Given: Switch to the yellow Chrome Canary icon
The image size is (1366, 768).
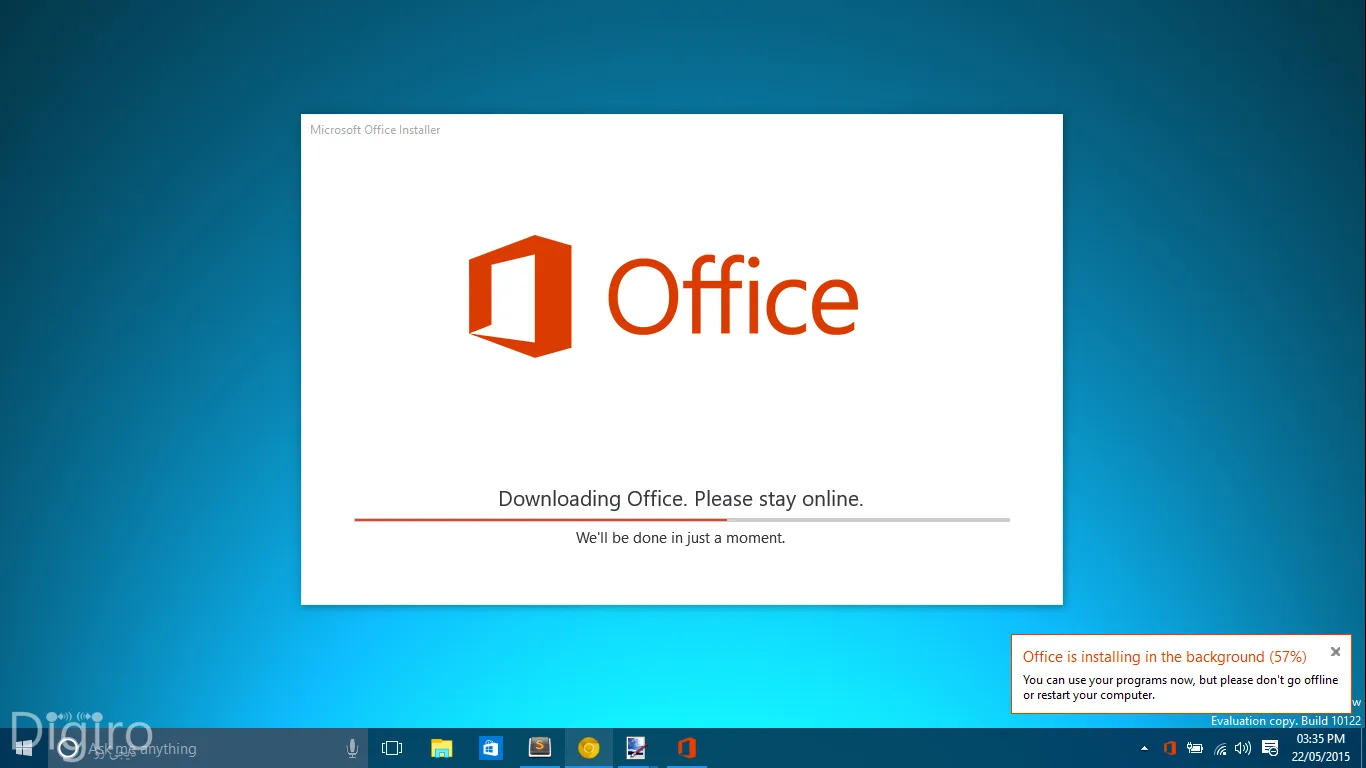Looking at the screenshot, I should pyautogui.click(x=589, y=748).
